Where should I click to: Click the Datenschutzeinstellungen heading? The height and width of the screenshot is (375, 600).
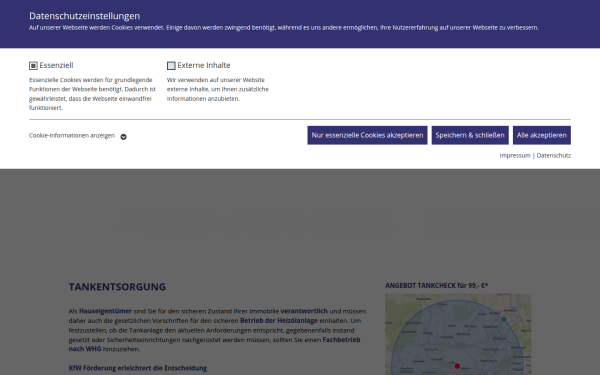[85, 16]
